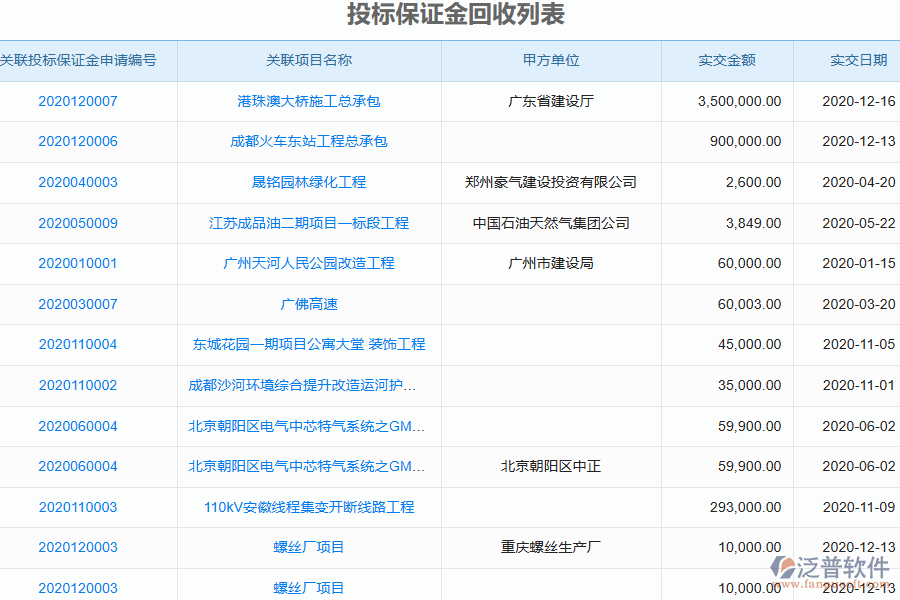Select the 螺丝厂项目 link in bottom row
Viewport: 900px width, 600px height.
click(x=305, y=587)
